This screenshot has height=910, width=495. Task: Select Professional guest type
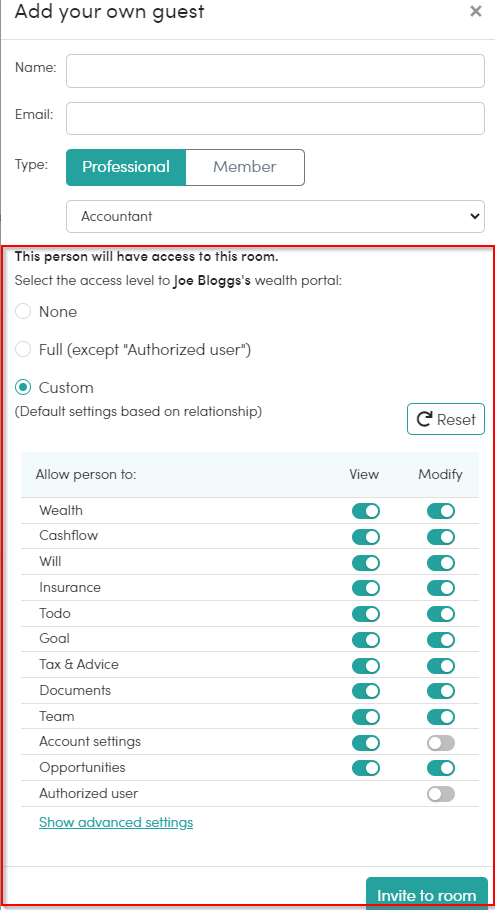(126, 167)
